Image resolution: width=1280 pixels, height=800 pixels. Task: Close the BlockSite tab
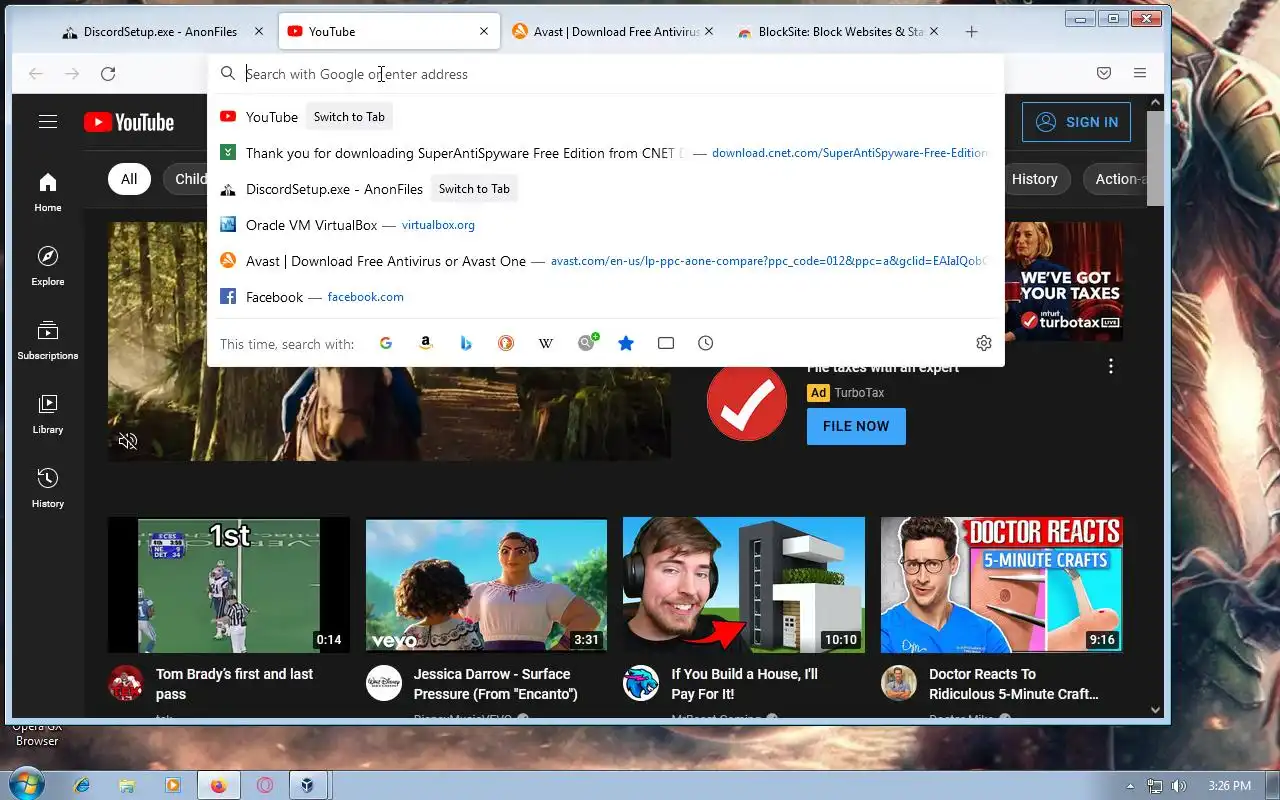tap(934, 32)
